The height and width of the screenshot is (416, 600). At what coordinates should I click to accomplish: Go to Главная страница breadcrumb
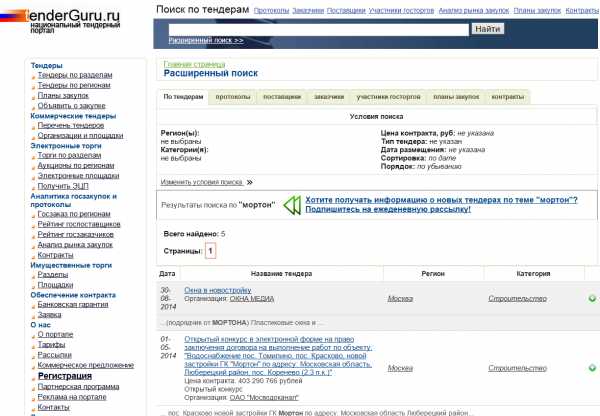click(x=194, y=64)
